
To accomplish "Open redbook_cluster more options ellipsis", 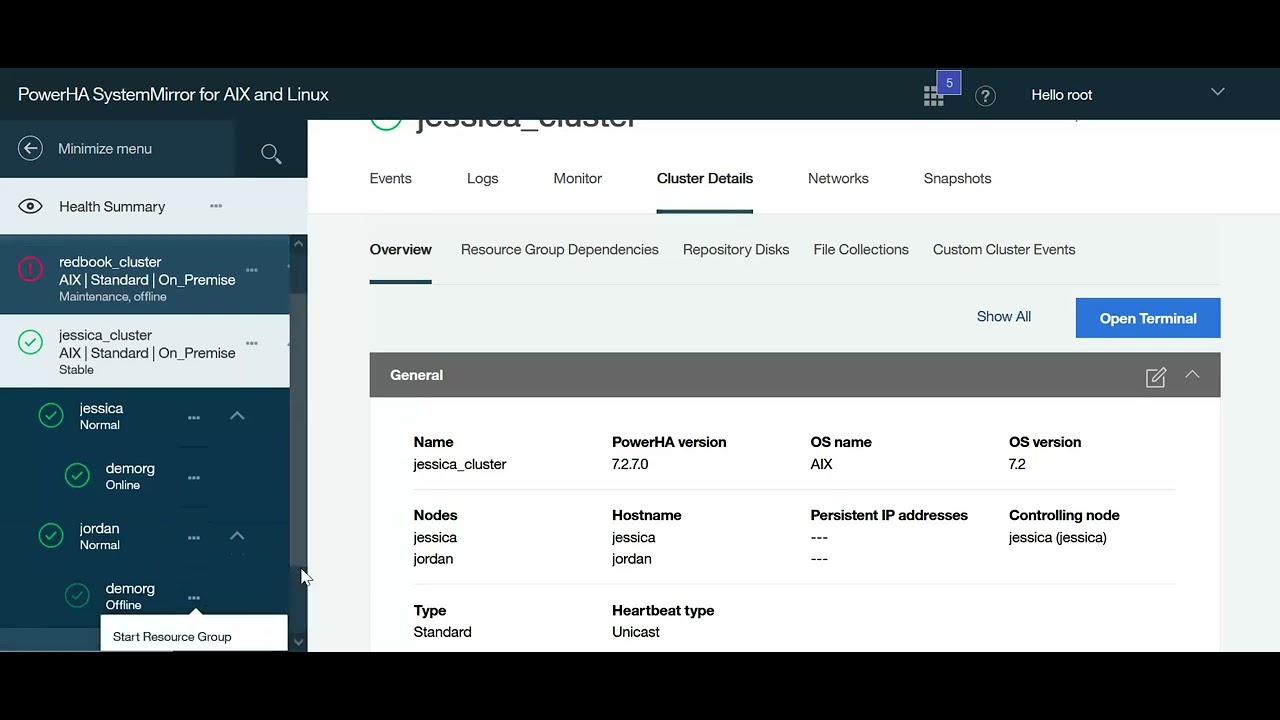I will 252,270.
